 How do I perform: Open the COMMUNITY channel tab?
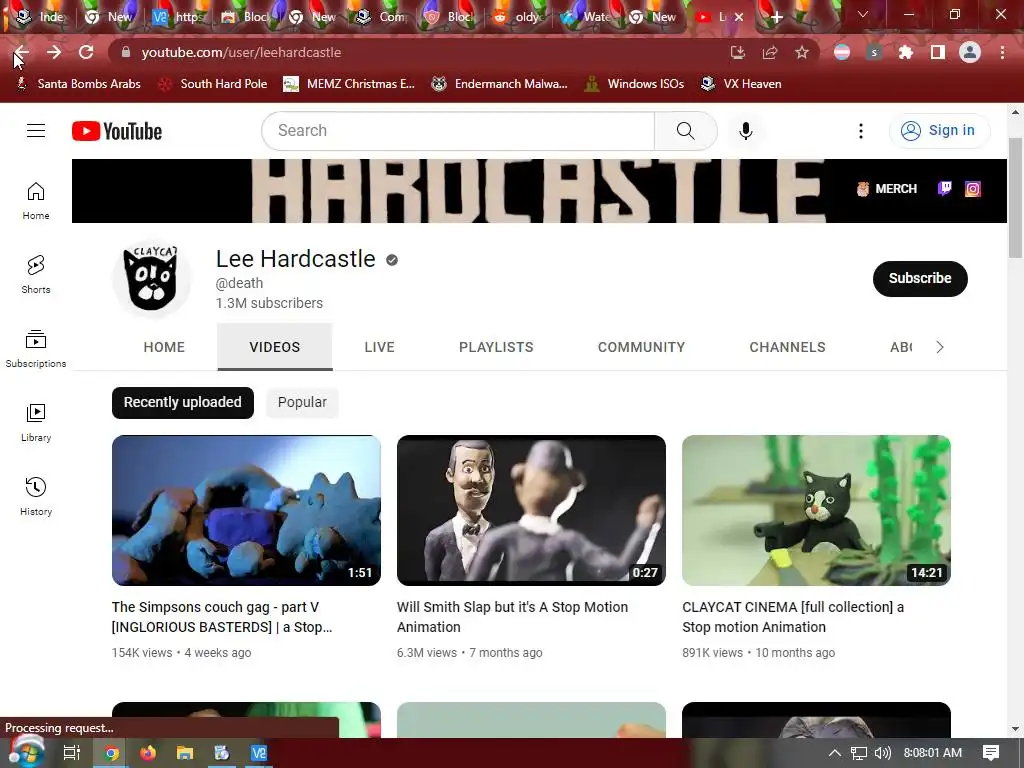[x=641, y=347]
